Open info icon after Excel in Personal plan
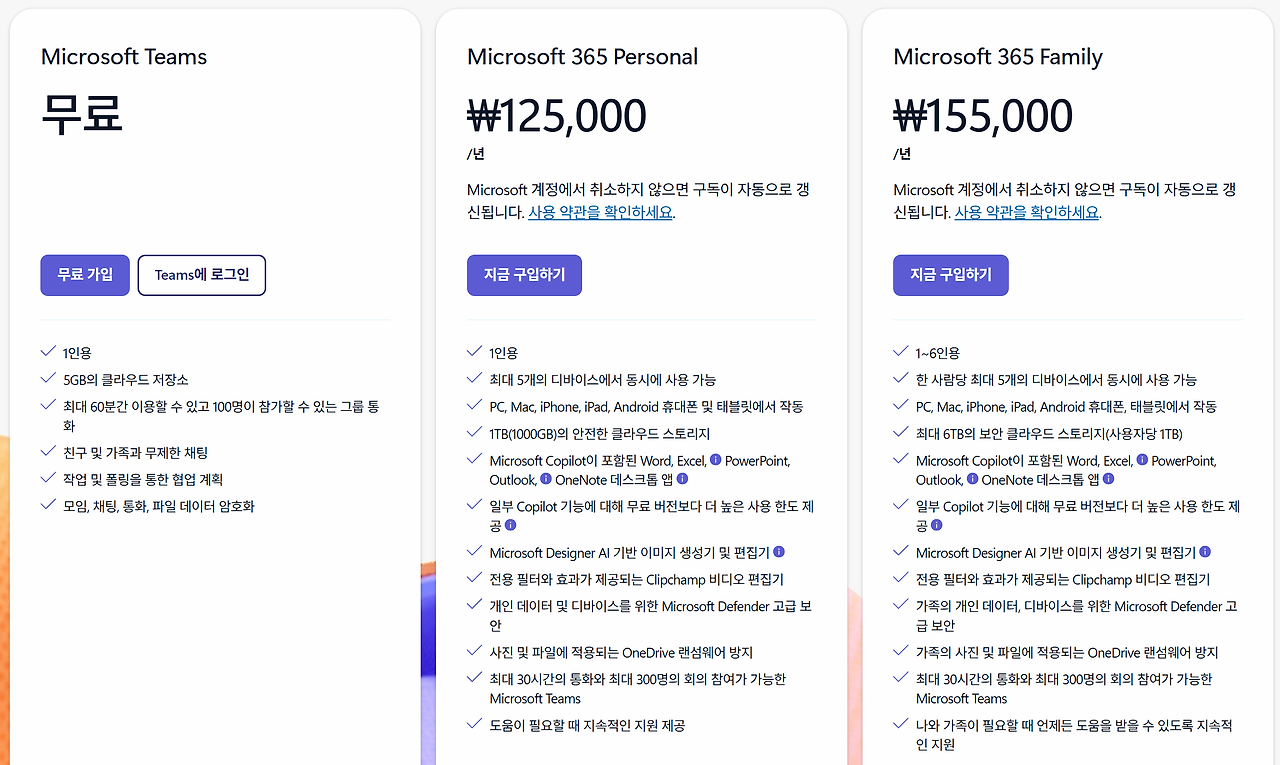The width and height of the screenshot is (1280, 765). tap(715, 460)
